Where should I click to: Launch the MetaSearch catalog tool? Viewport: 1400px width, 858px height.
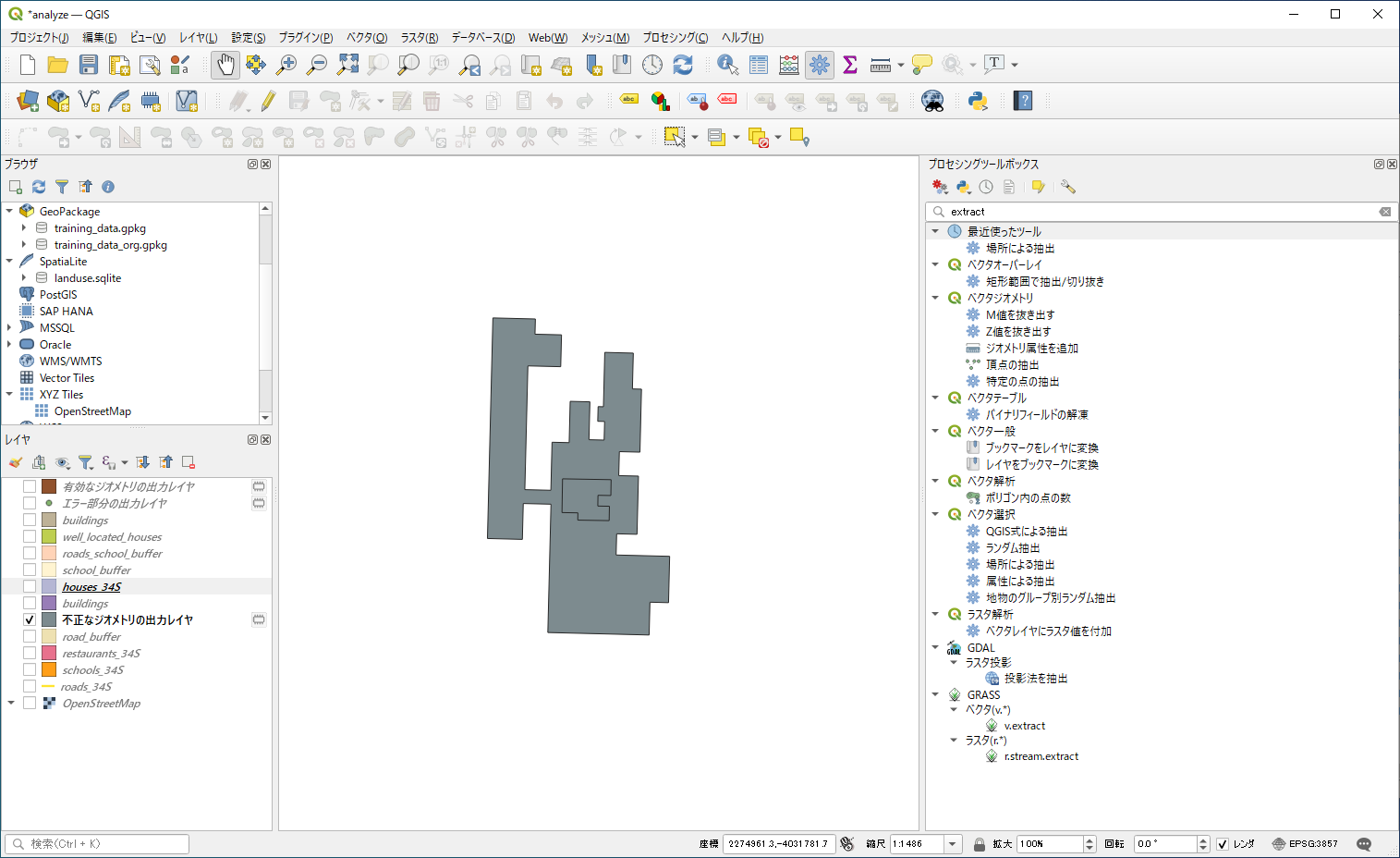click(932, 101)
